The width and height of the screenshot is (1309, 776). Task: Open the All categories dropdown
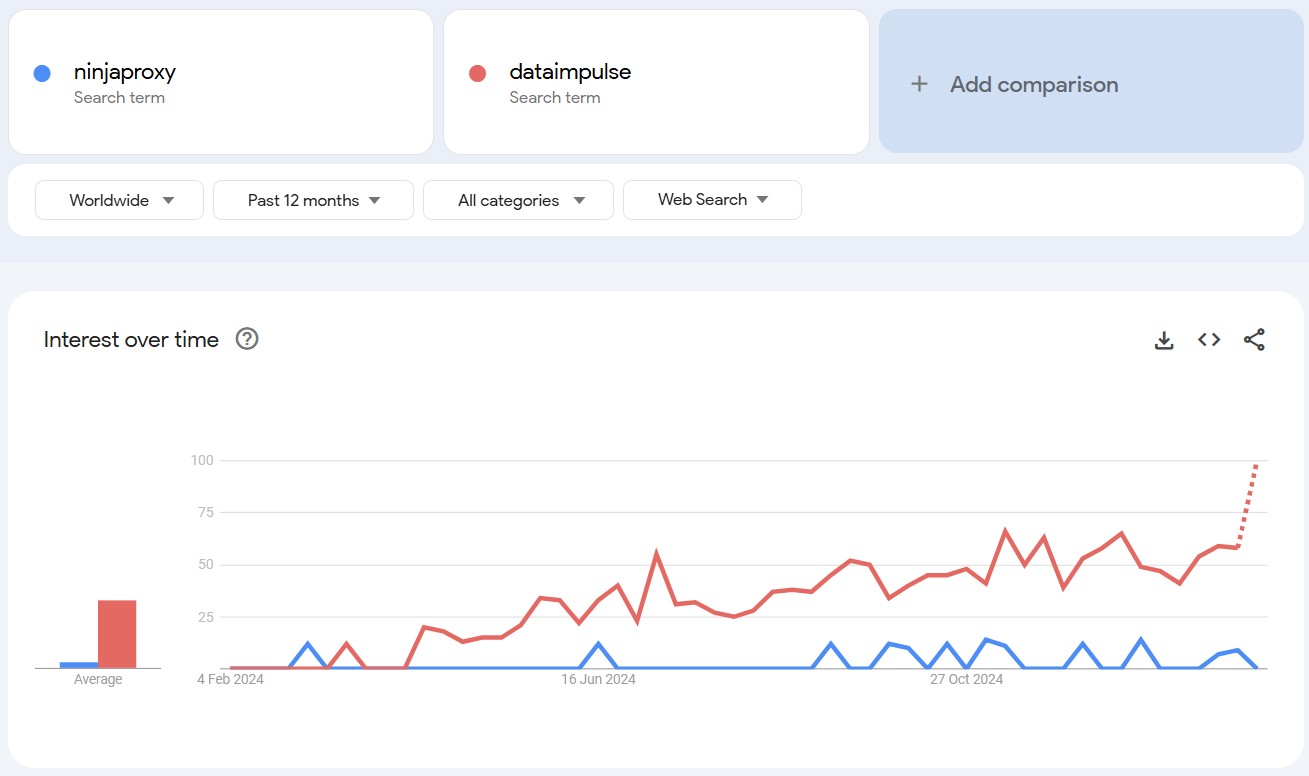point(518,200)
